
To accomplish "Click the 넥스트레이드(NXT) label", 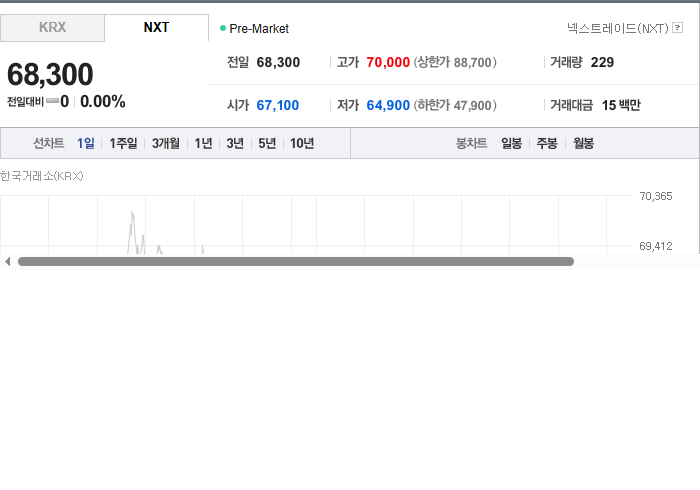I will (617, 28).
